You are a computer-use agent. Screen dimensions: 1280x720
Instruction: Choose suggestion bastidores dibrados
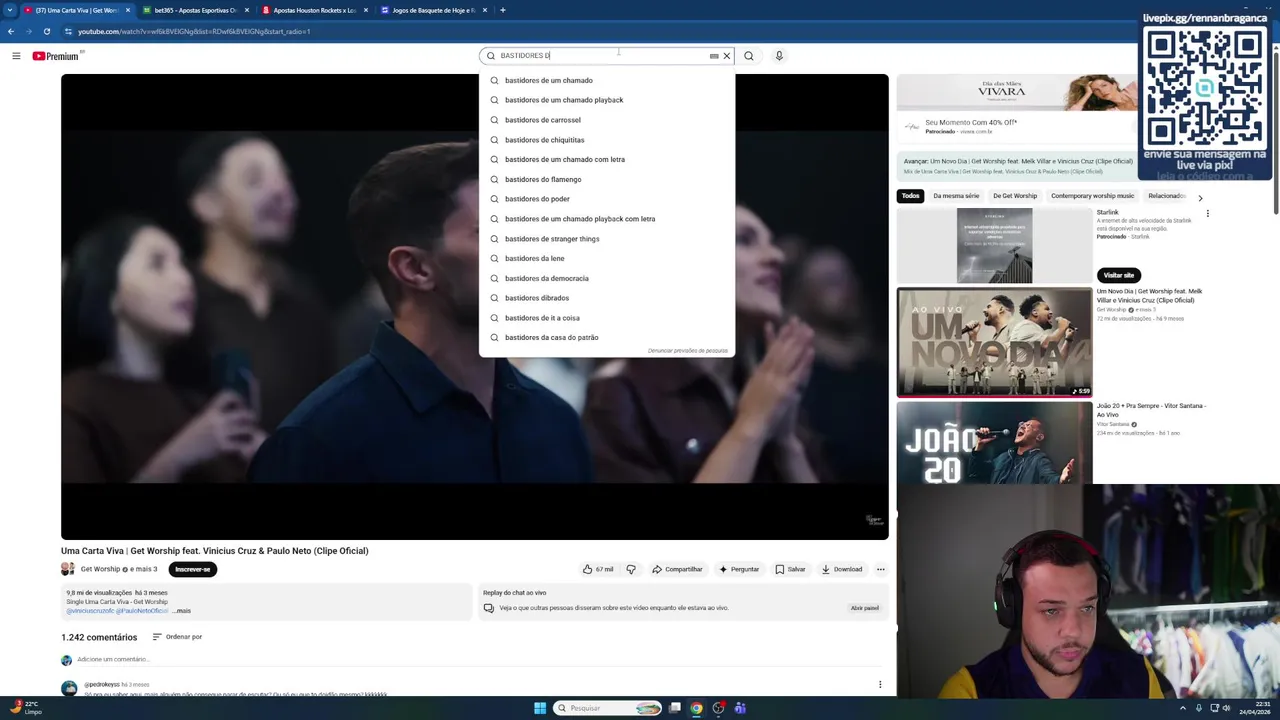tap(607, 298)
